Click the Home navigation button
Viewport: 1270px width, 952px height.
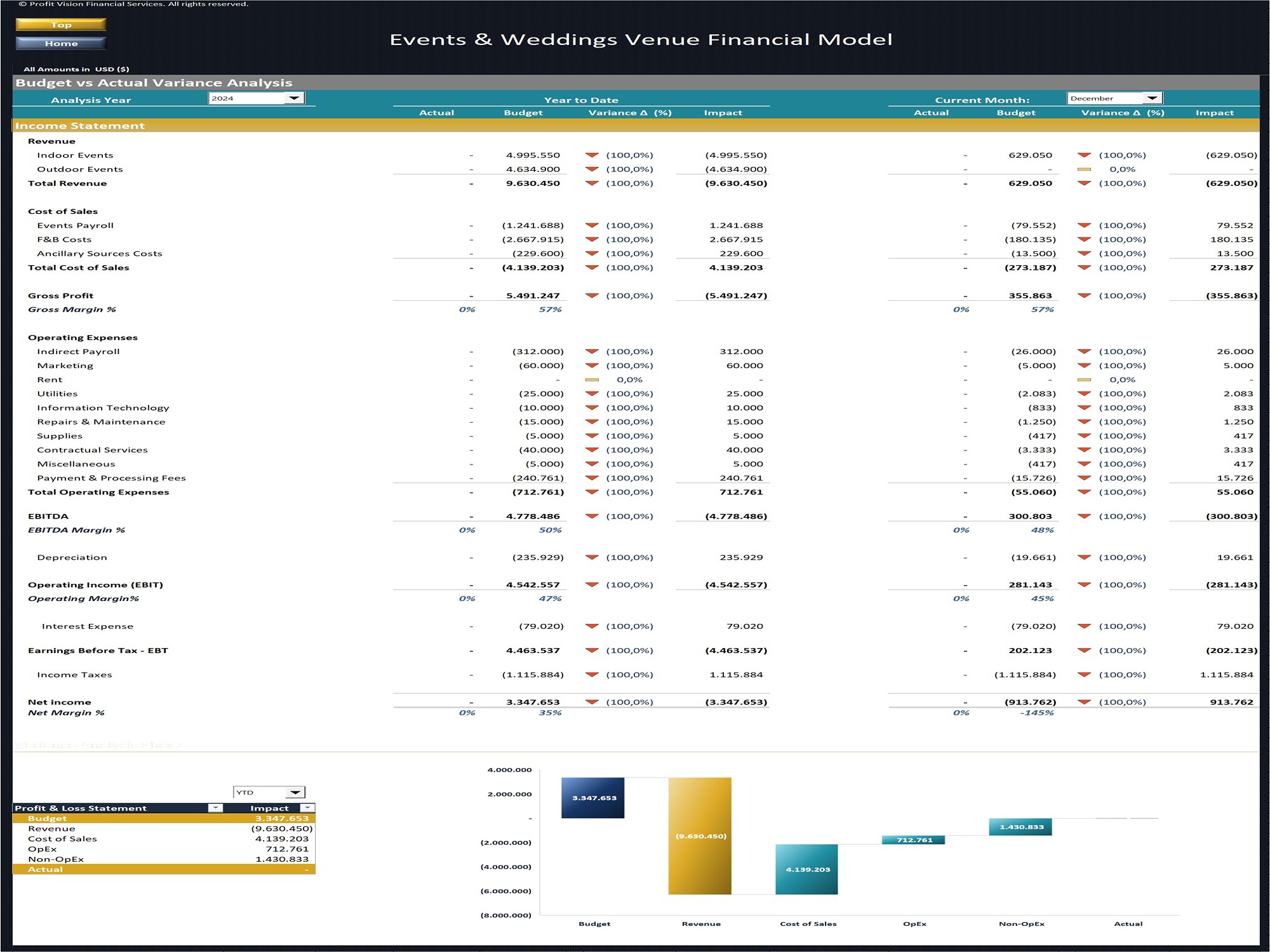60,43
